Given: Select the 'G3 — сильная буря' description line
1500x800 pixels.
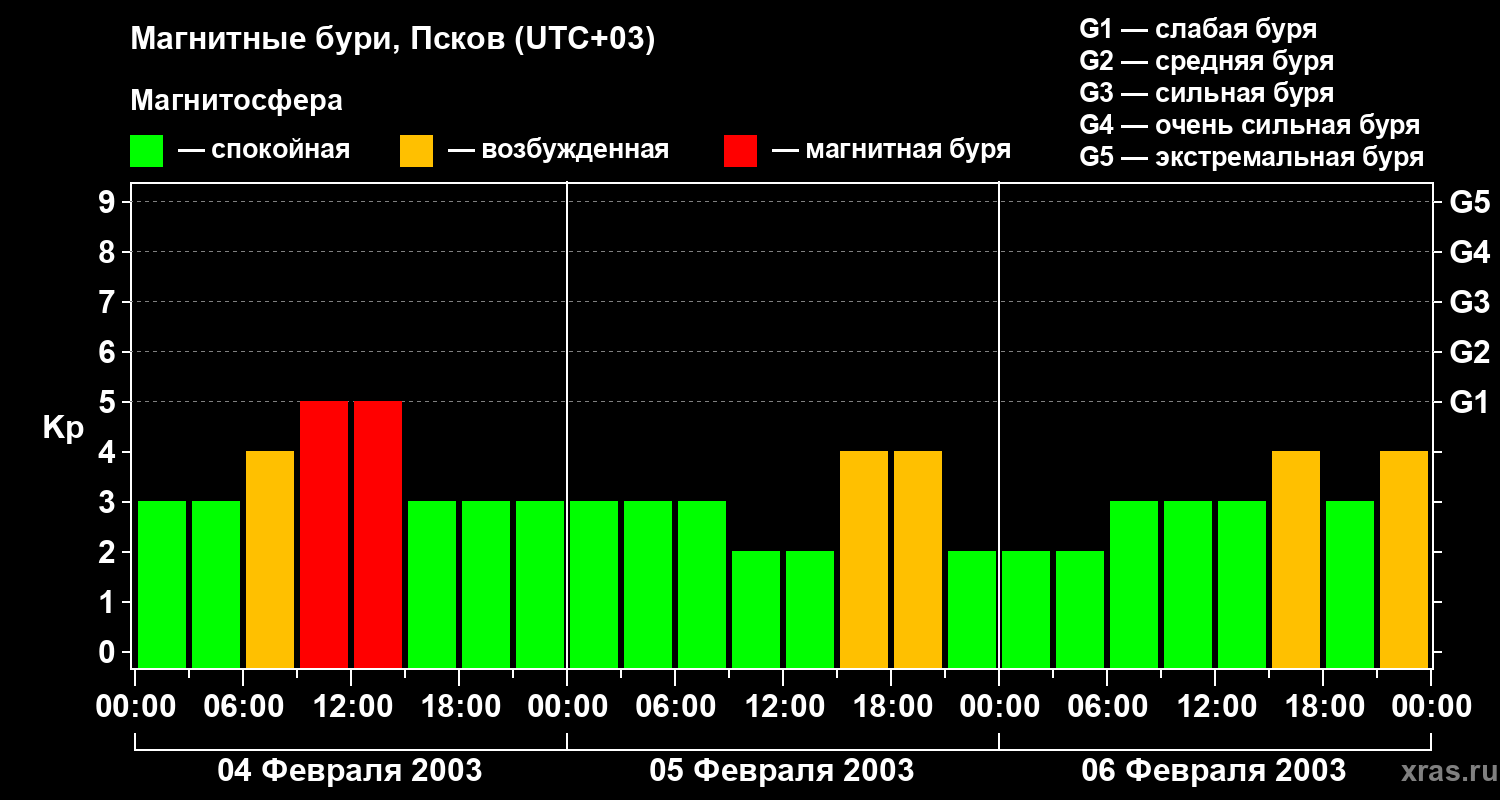Looking at the screenshot, I should (1207, 93).
